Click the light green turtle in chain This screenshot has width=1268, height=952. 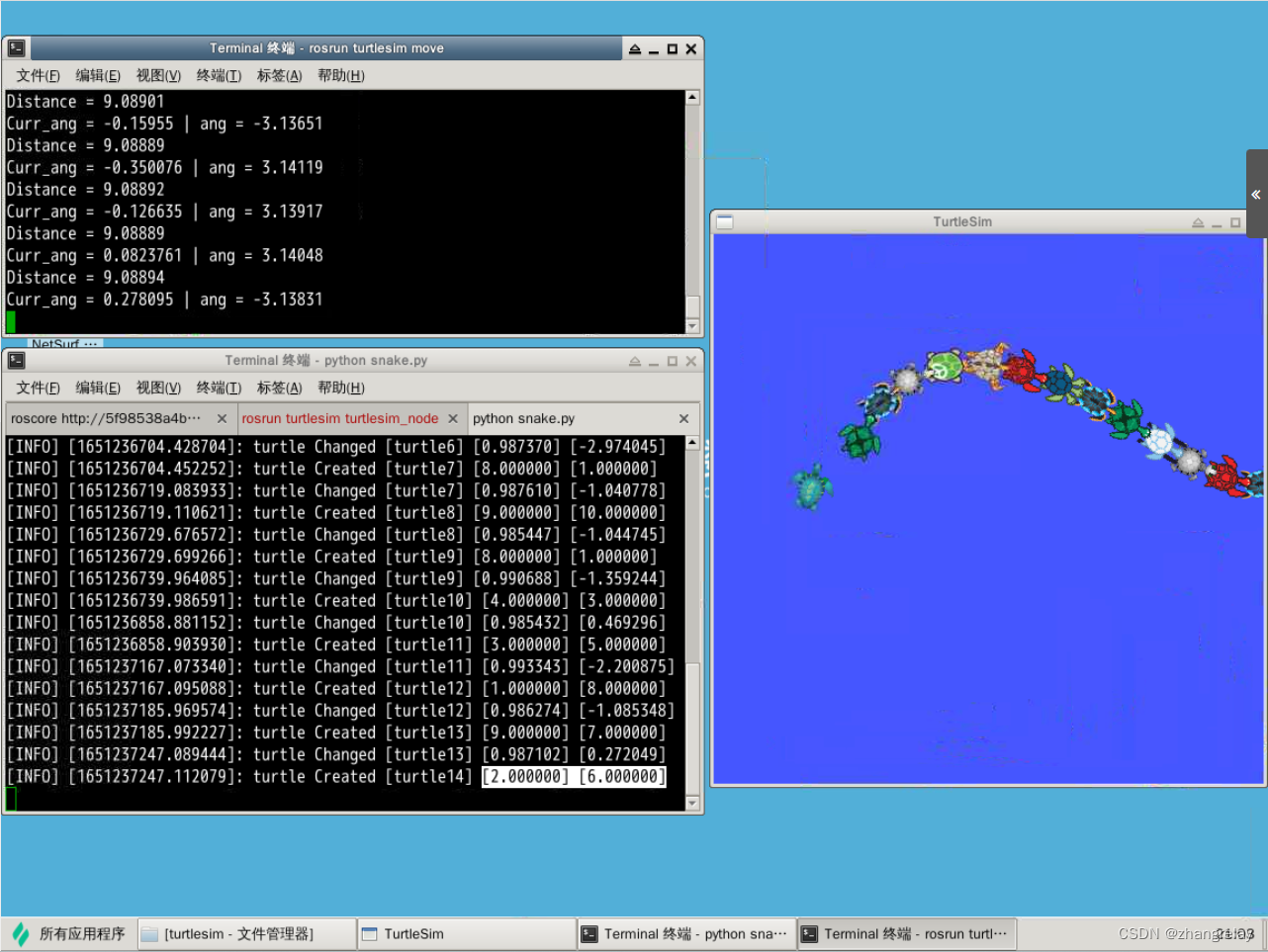944,367
